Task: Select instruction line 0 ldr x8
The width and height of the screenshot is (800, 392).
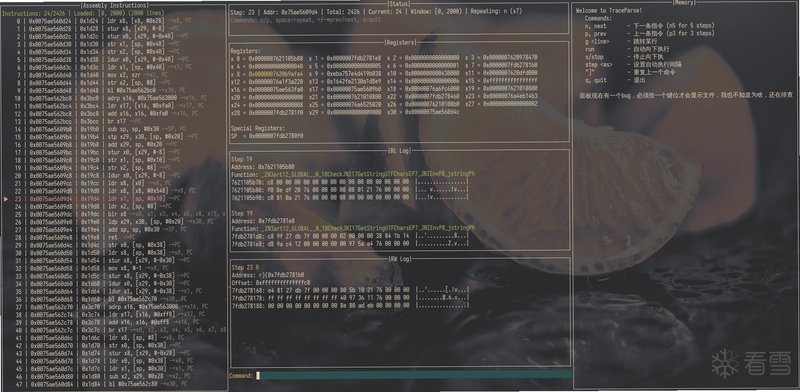Action: (103, 21)
